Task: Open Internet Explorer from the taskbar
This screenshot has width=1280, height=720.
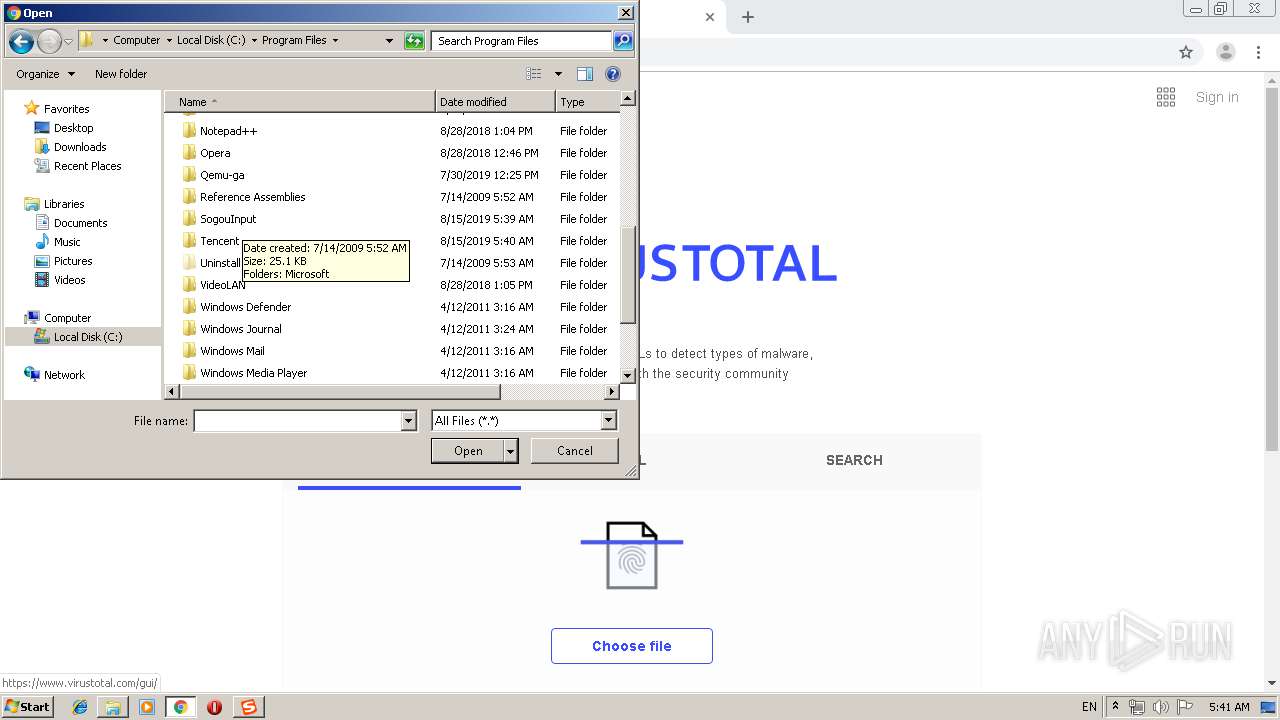Action: pyautogui.click(x=80, y=707)
